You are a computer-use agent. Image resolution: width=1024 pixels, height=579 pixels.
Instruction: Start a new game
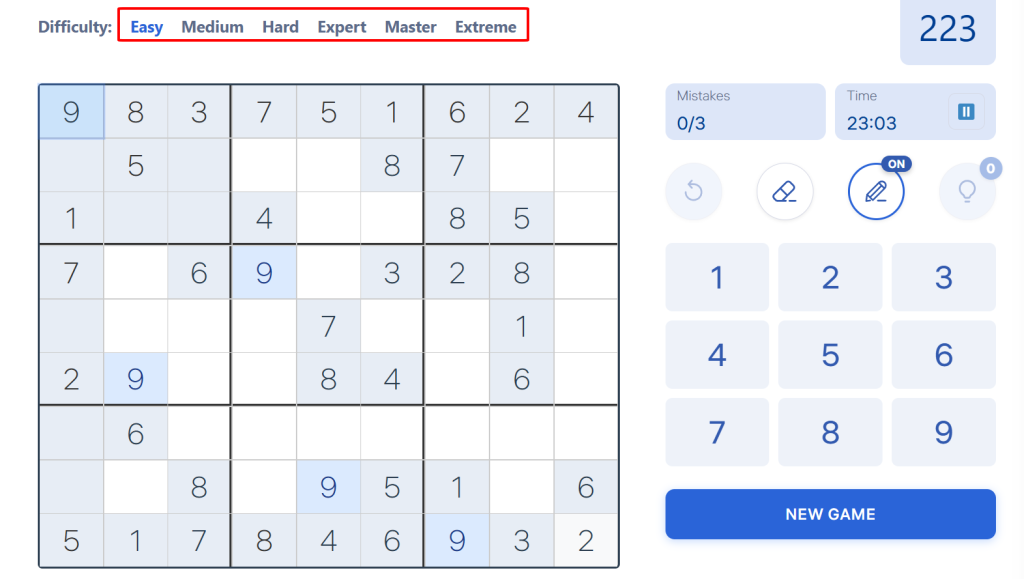(x=830, y=514)
